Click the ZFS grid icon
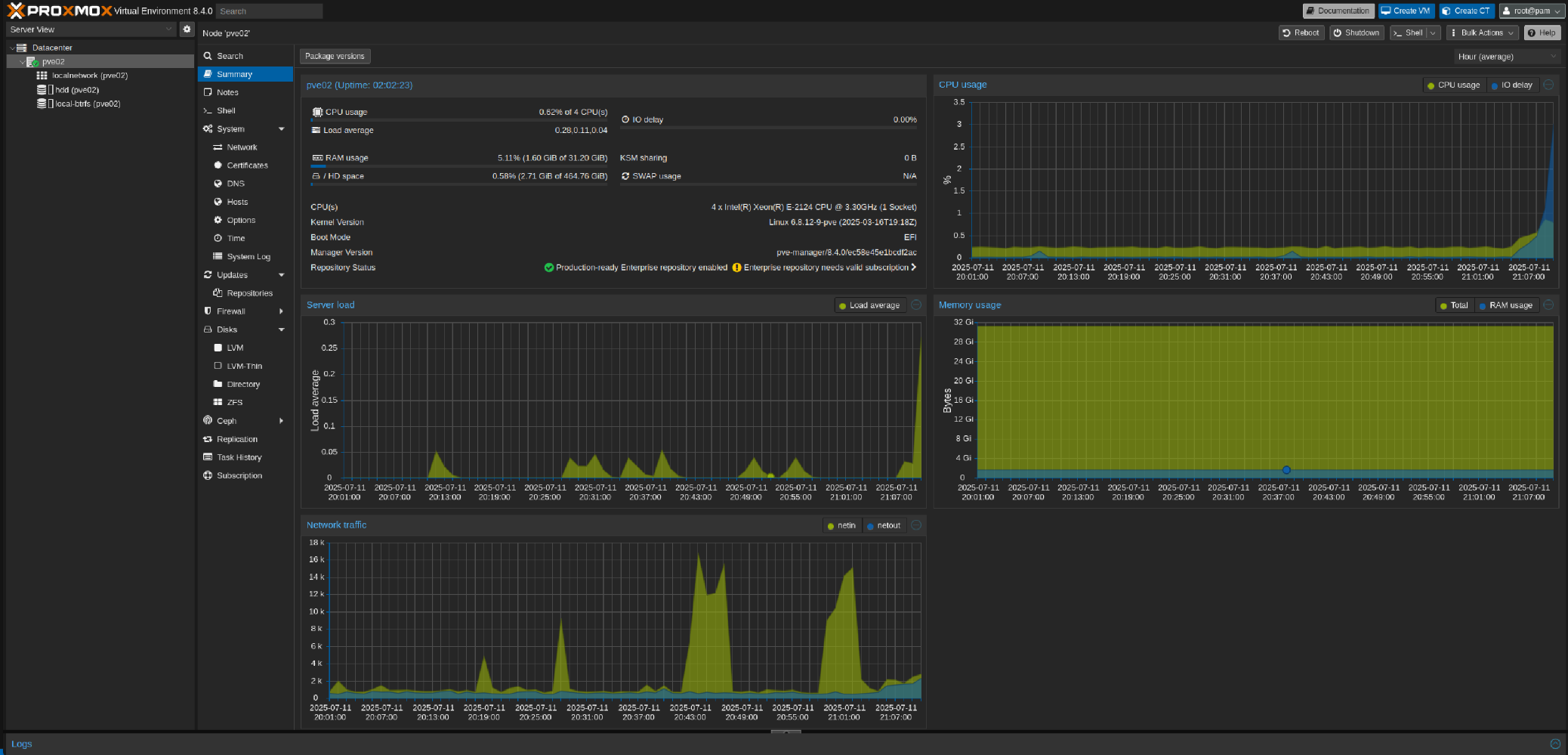The height and width of the screenshot is (755, 1568). (218, 402)
